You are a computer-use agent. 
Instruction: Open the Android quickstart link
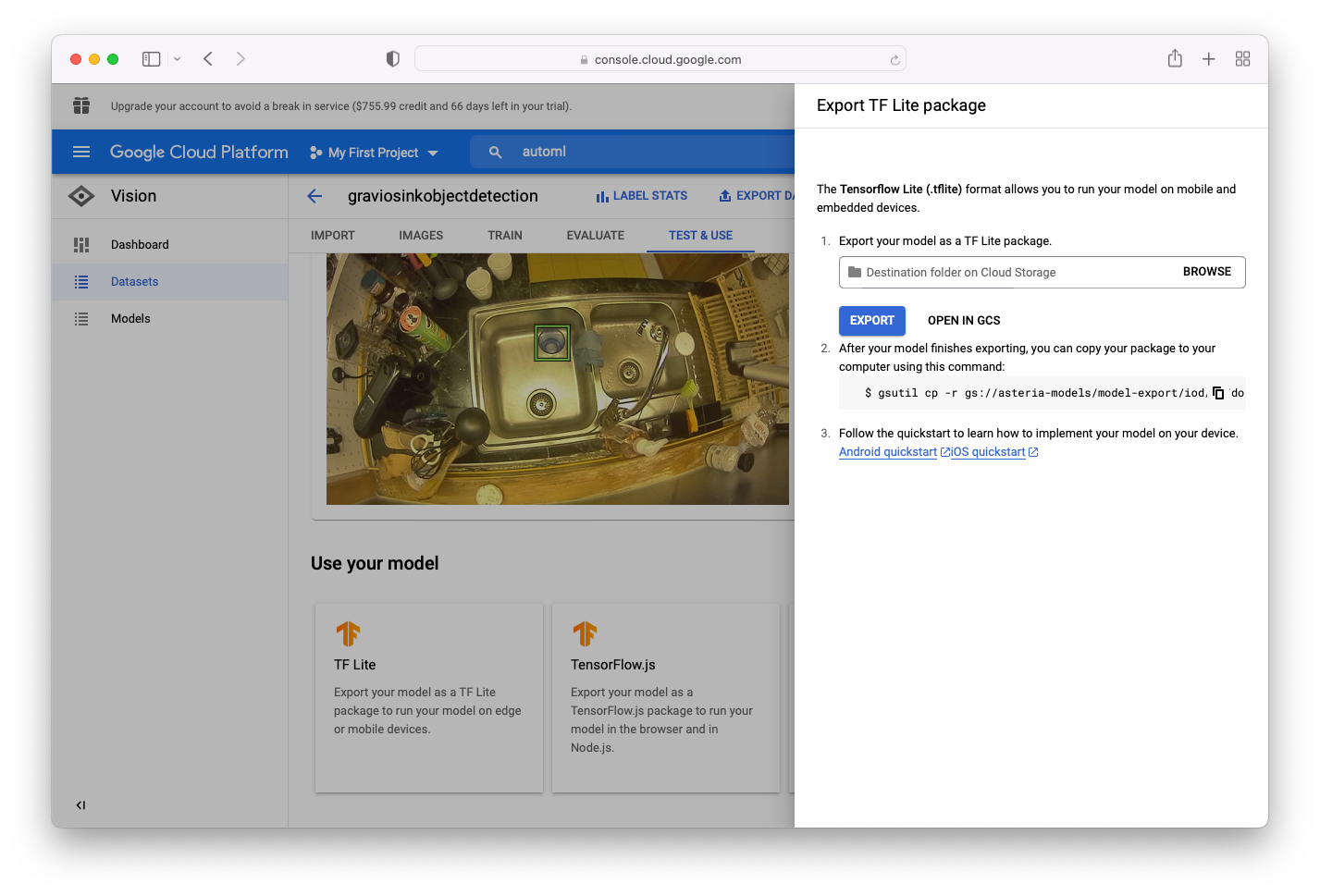(x=886, y=451)
